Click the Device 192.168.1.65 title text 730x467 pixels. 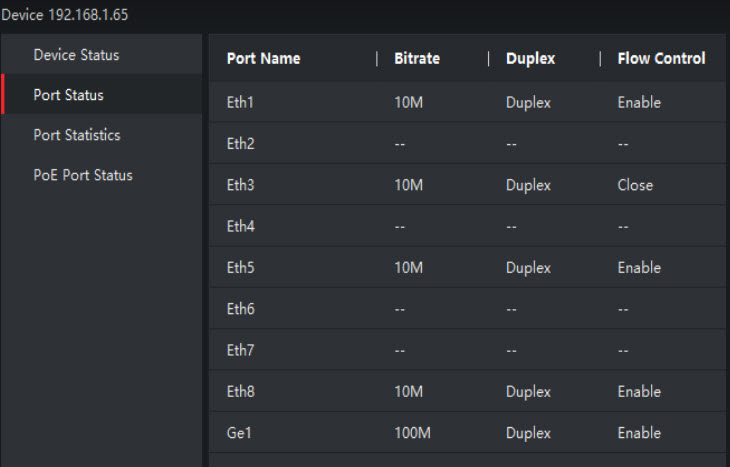pos(65,16)
